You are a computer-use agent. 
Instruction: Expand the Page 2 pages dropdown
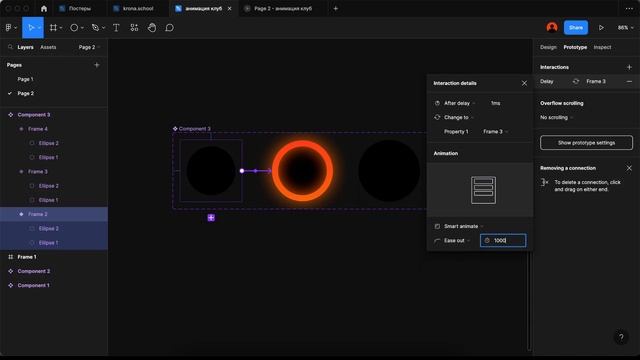click(89, 47)
